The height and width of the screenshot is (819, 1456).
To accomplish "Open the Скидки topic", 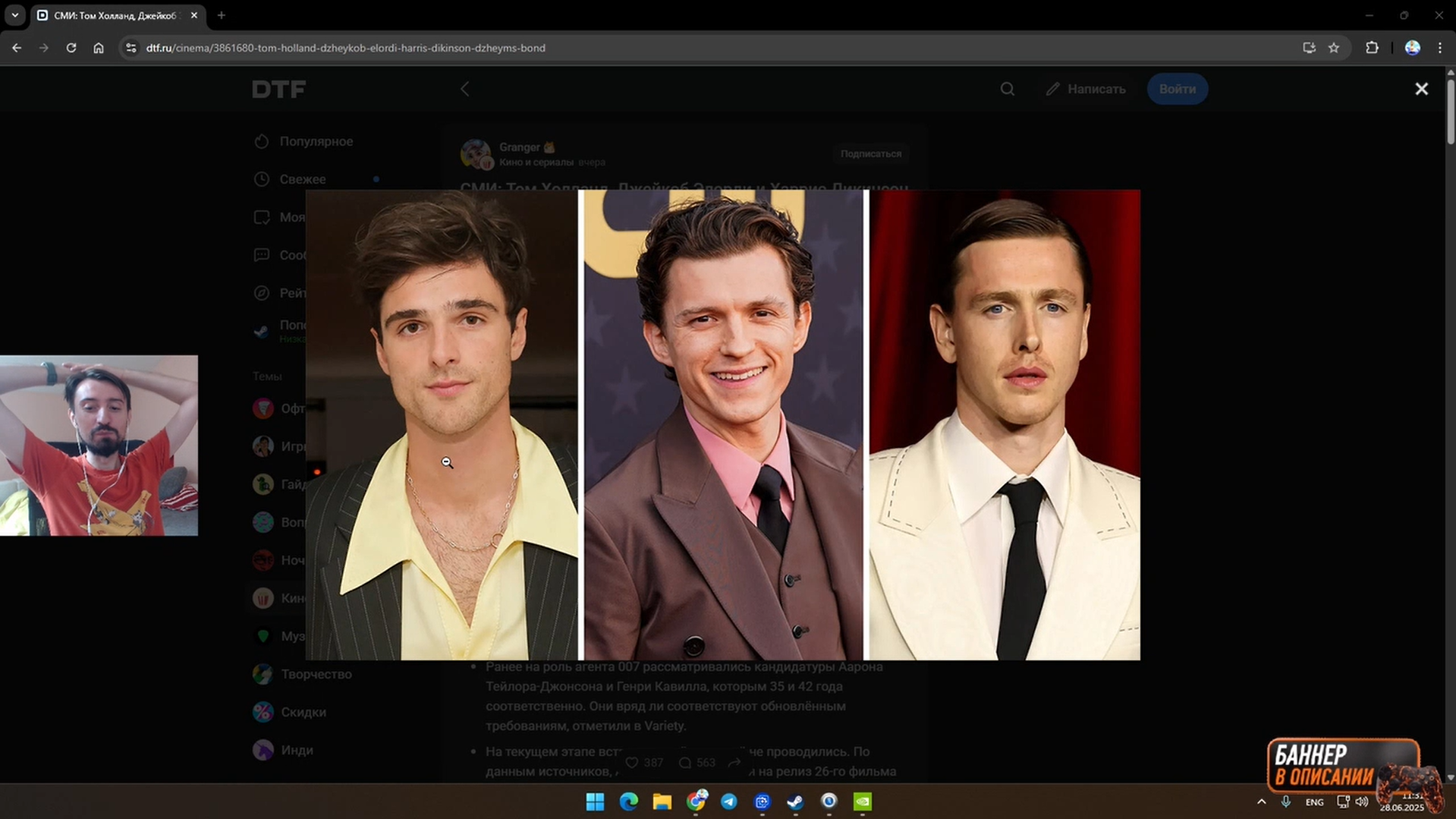I will point(303,712).
